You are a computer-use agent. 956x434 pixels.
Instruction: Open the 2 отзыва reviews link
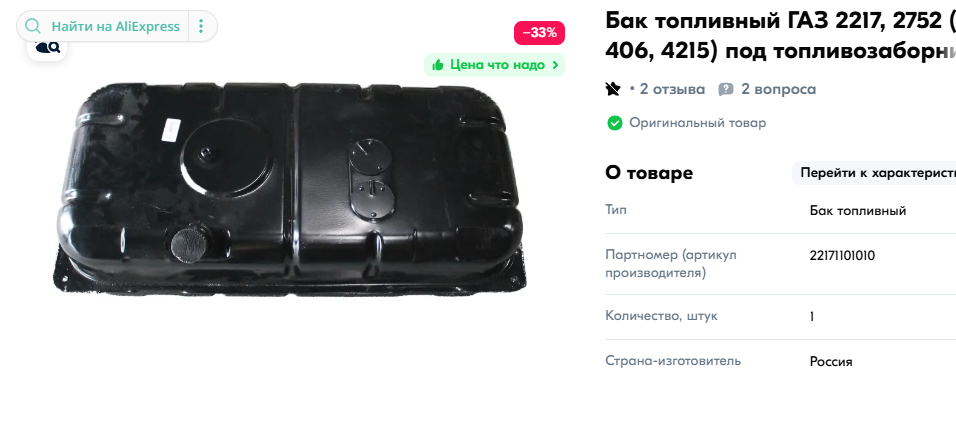point(672,90)
